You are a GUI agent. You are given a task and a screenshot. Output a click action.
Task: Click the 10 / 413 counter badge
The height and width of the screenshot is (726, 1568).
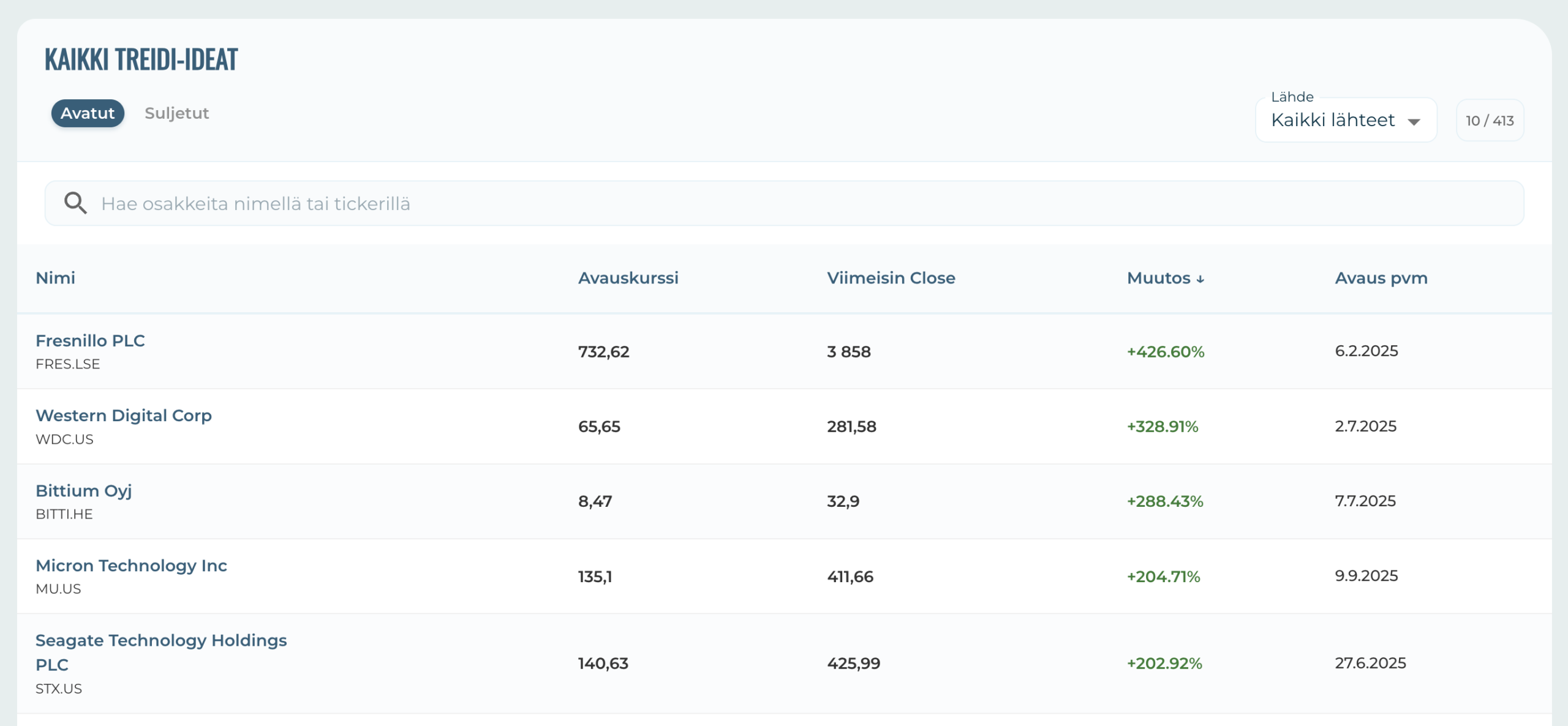click(x=1489, y=121)
